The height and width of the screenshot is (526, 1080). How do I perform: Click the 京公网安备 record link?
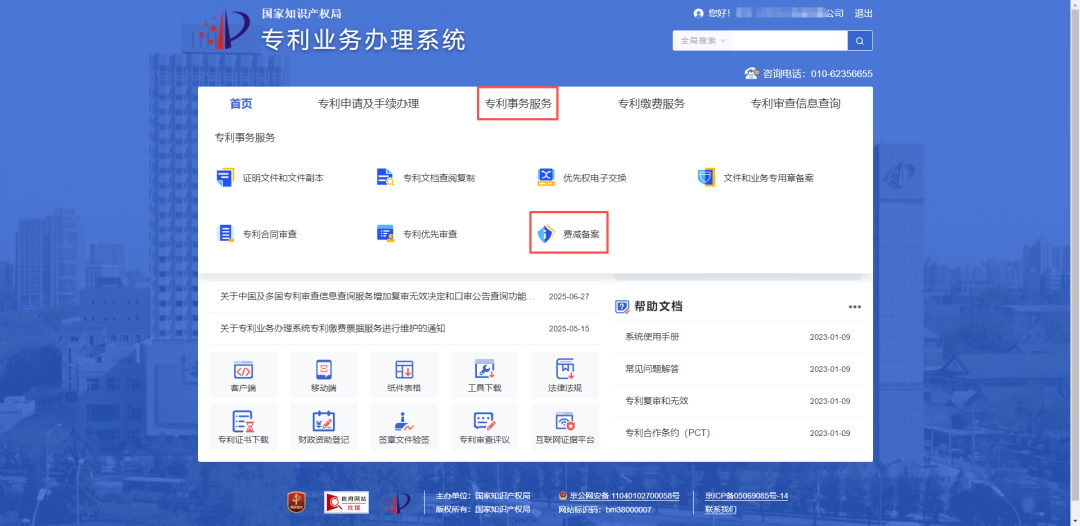(x=625, y=496)
